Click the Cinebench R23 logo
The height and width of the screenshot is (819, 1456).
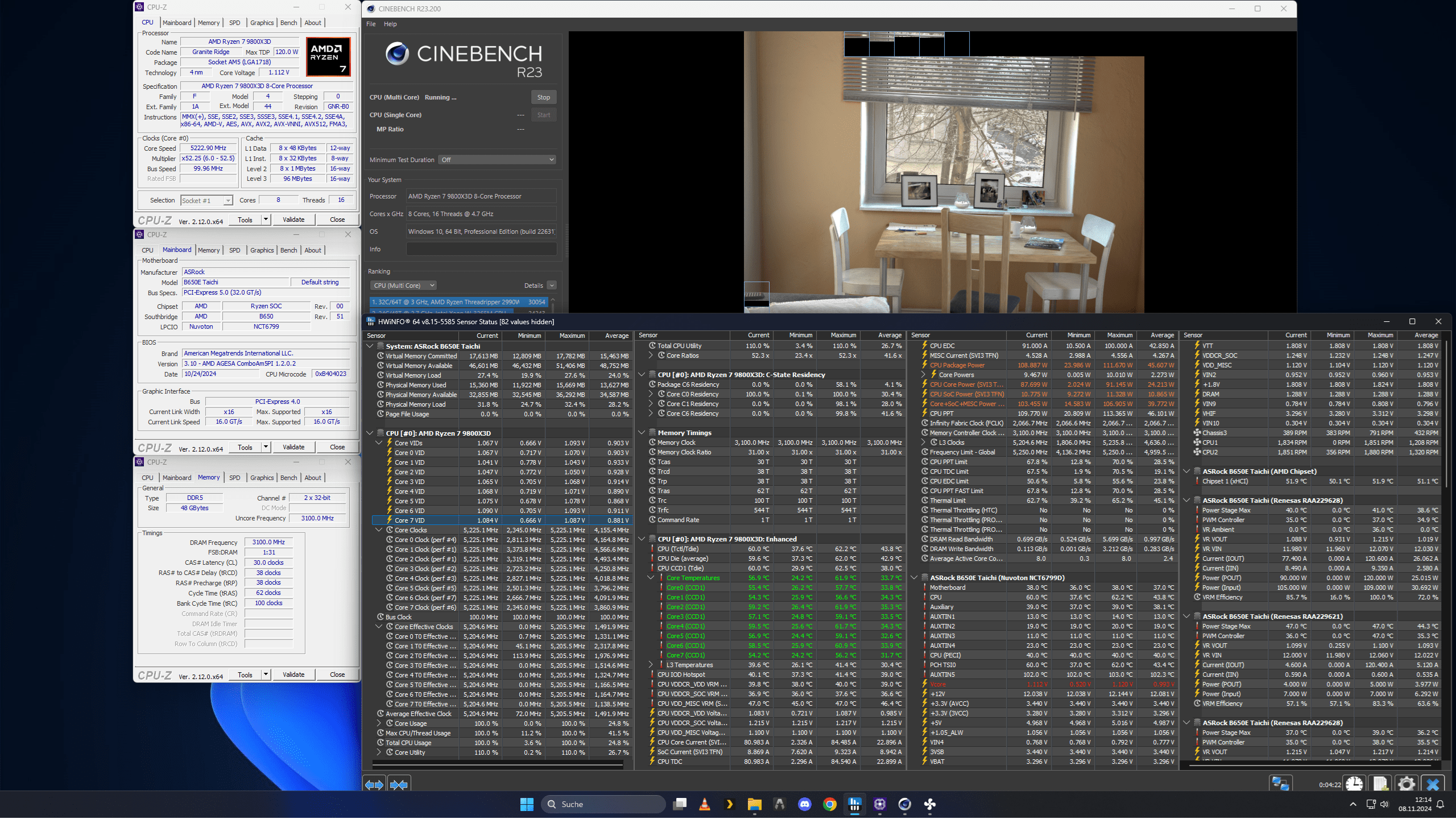click(464, 60)
